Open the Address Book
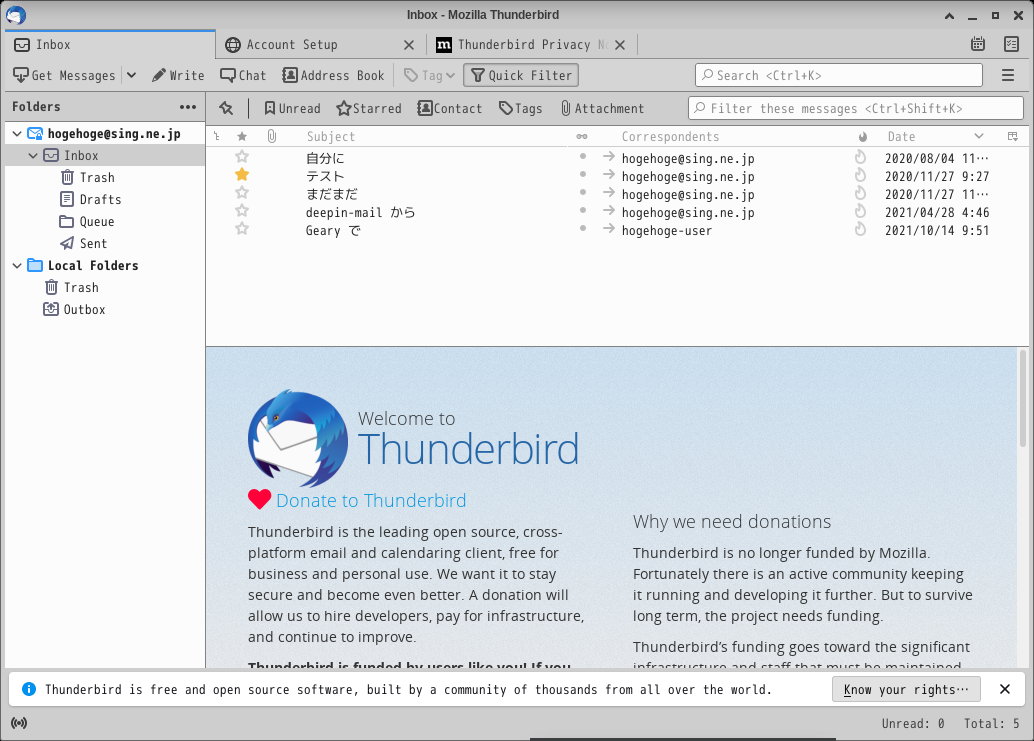1034x741 pixels. pos(333,75)
